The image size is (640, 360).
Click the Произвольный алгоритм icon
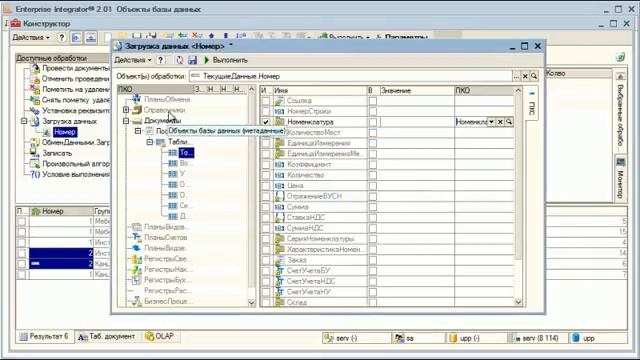click(x=35, y=164)
